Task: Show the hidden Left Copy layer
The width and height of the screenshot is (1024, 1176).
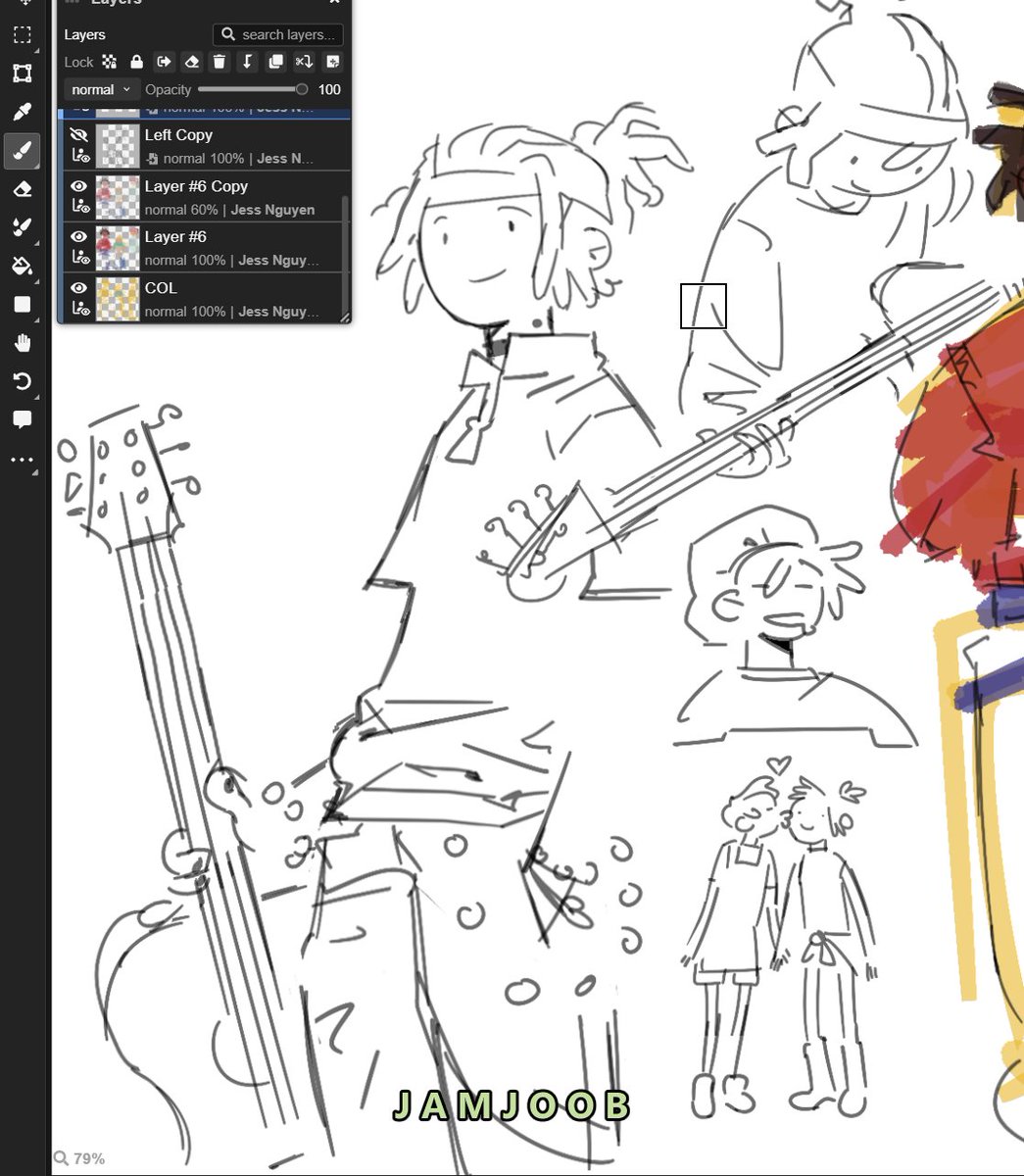Action: pyautogui.click(x=79, y=135)
